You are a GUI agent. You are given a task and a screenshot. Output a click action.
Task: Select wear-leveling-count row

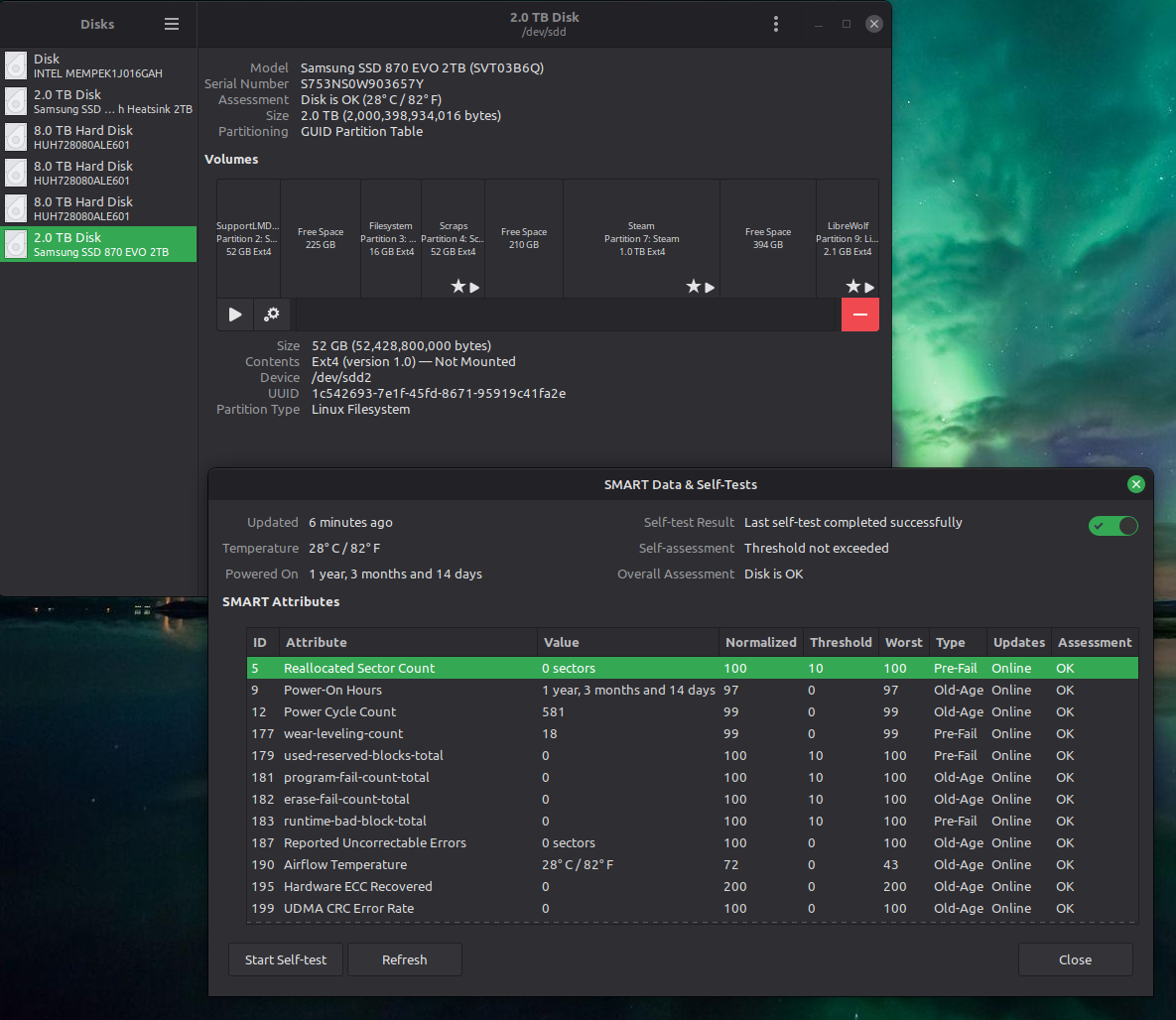click(x=693, y=733)
